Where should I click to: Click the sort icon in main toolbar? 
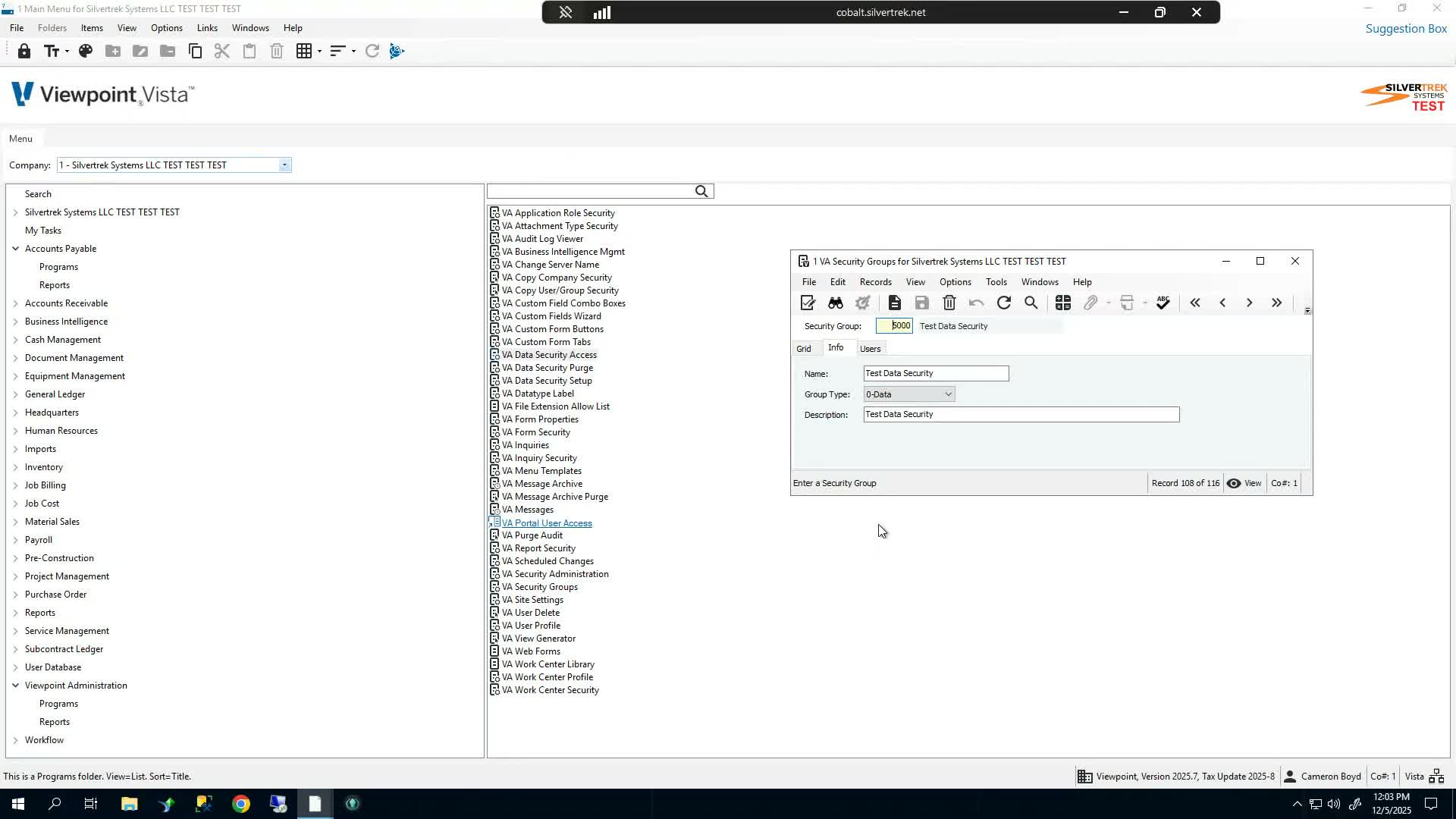[337, 52]
